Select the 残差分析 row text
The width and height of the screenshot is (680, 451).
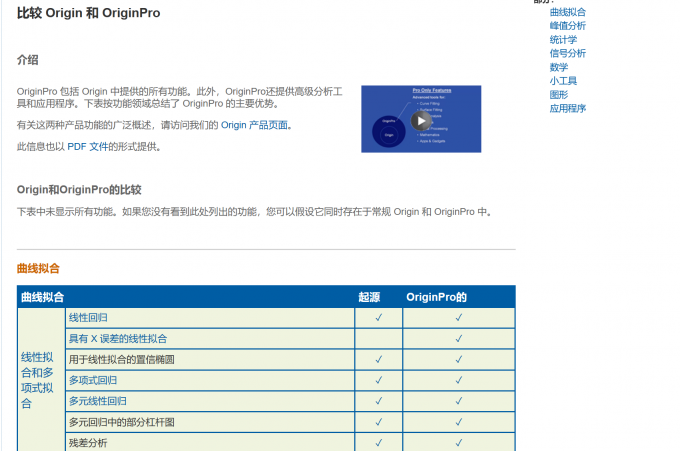[x=88, y=443]
